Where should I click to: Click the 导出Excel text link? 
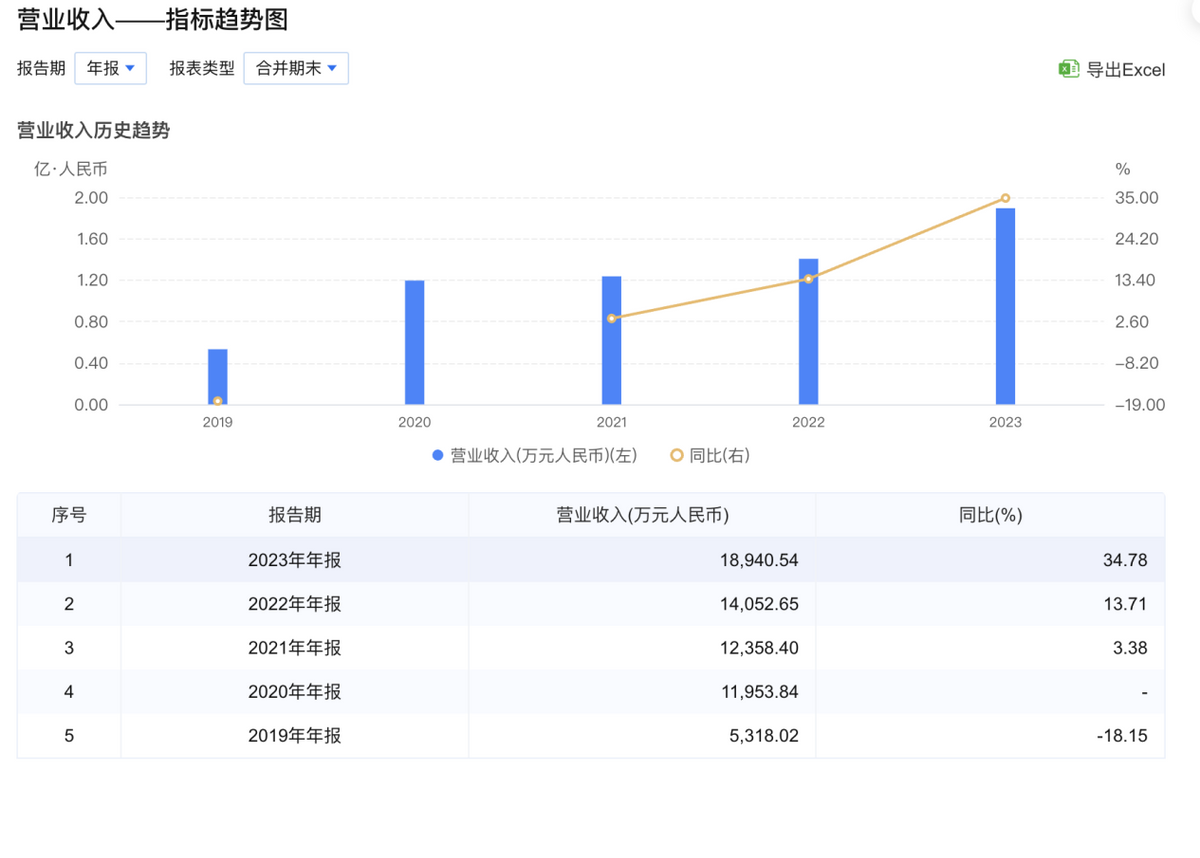click(x=1126, y=70)
